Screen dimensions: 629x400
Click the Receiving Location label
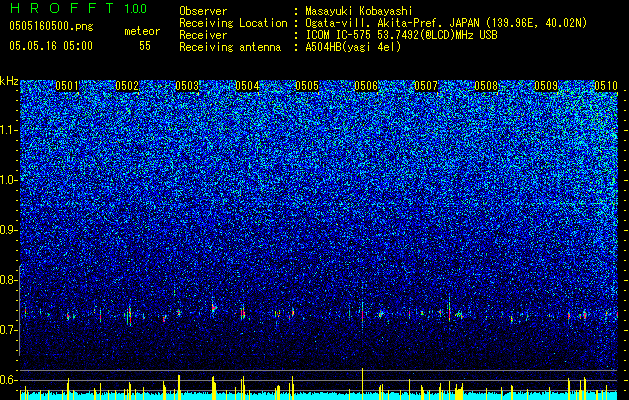click(233, 23)
